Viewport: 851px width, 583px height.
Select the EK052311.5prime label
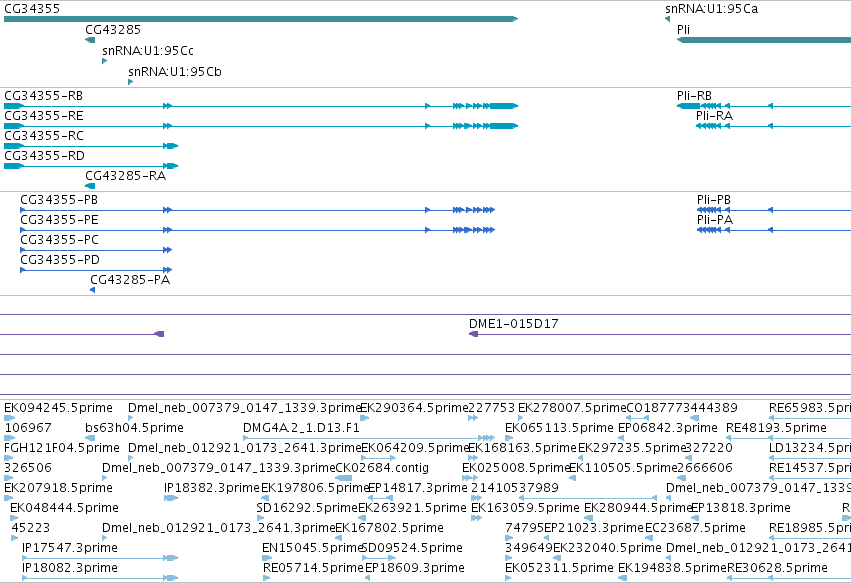coord(559,568)
